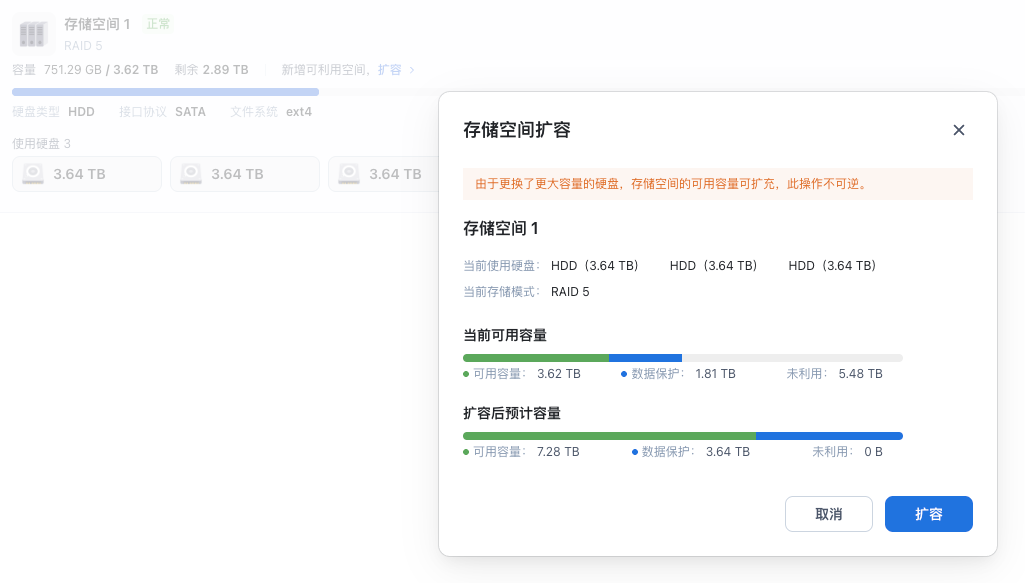Confirm expansion with the blue 扩容 button
This screenshot has height=583, width=1025.
coord(928,513)
